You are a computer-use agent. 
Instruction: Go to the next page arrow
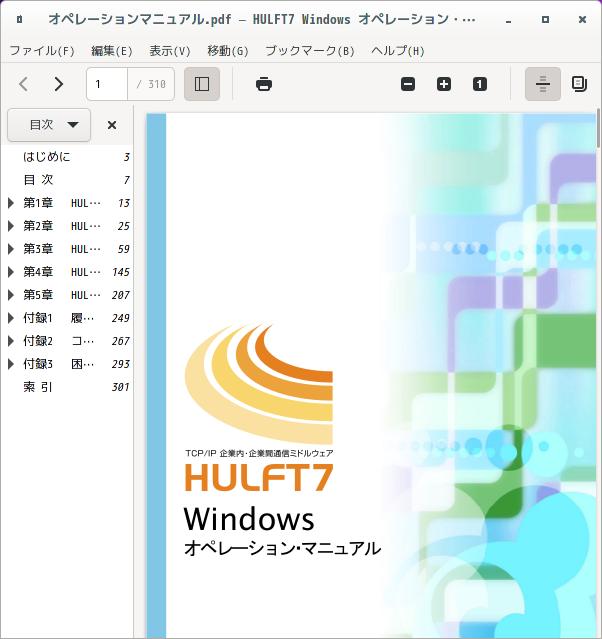[x=59, y=84]
